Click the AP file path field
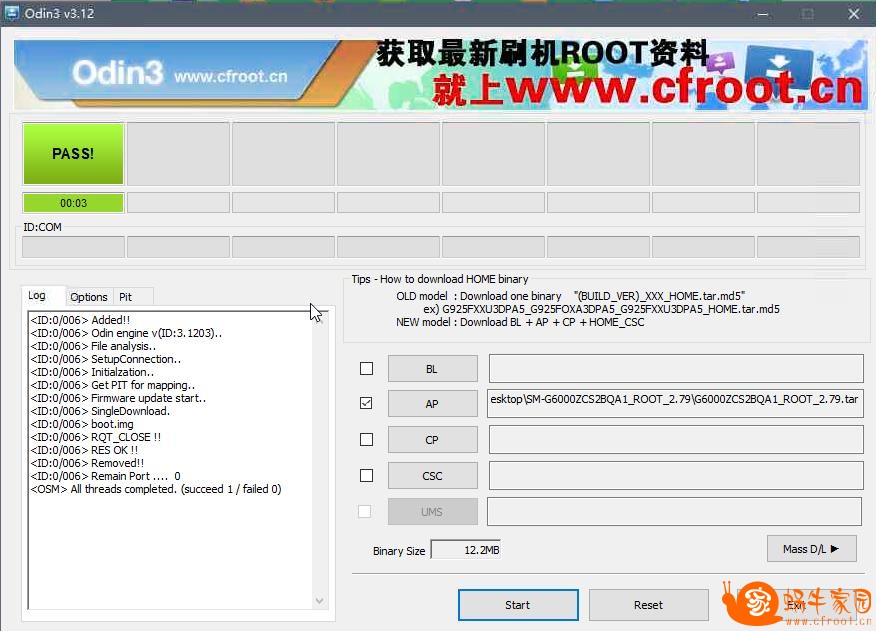Screen dimensions: 876x631 click(675, 404)
